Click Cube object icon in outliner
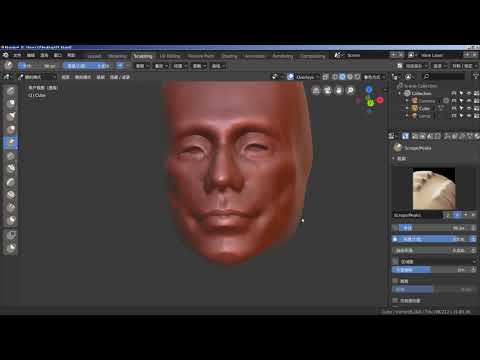This screenshot has width=480, height=360. (415, 108)
